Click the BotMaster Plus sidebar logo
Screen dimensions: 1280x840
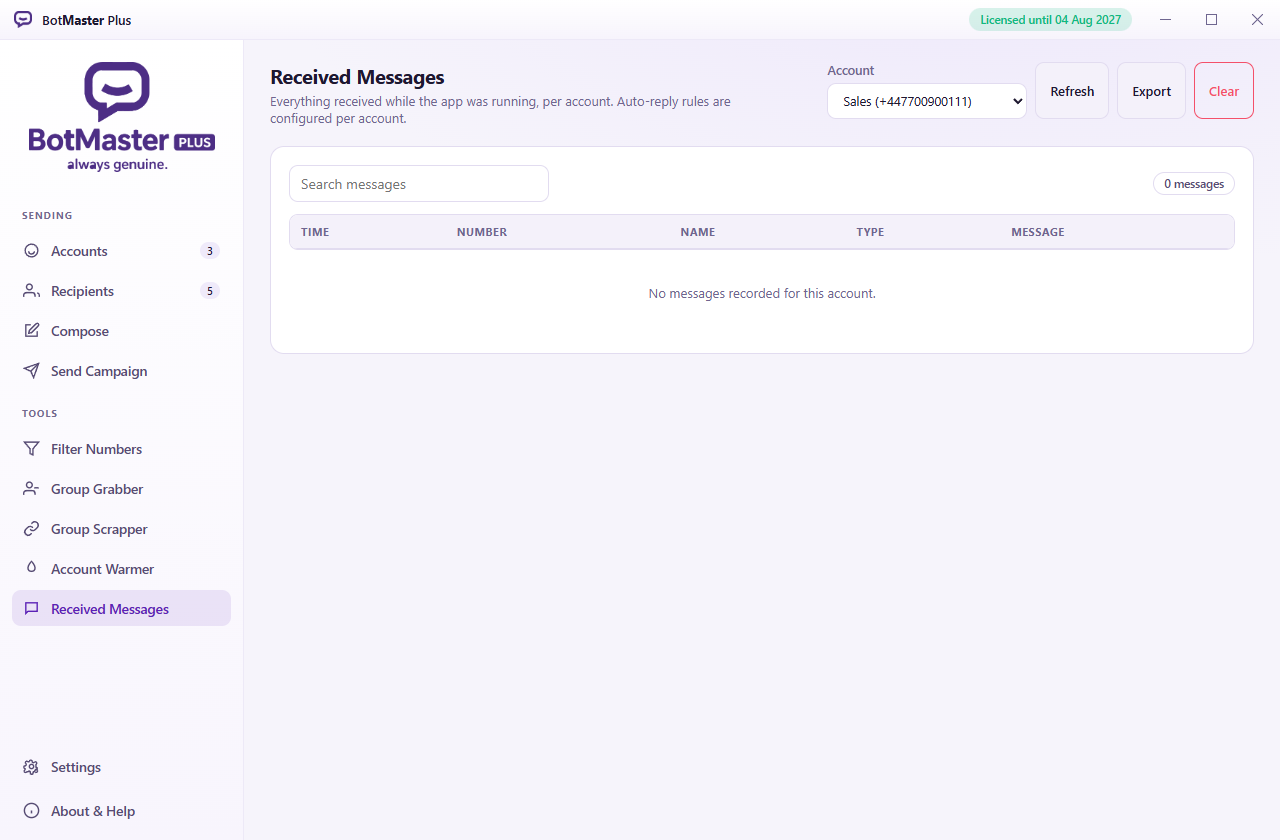coord(121,116)
